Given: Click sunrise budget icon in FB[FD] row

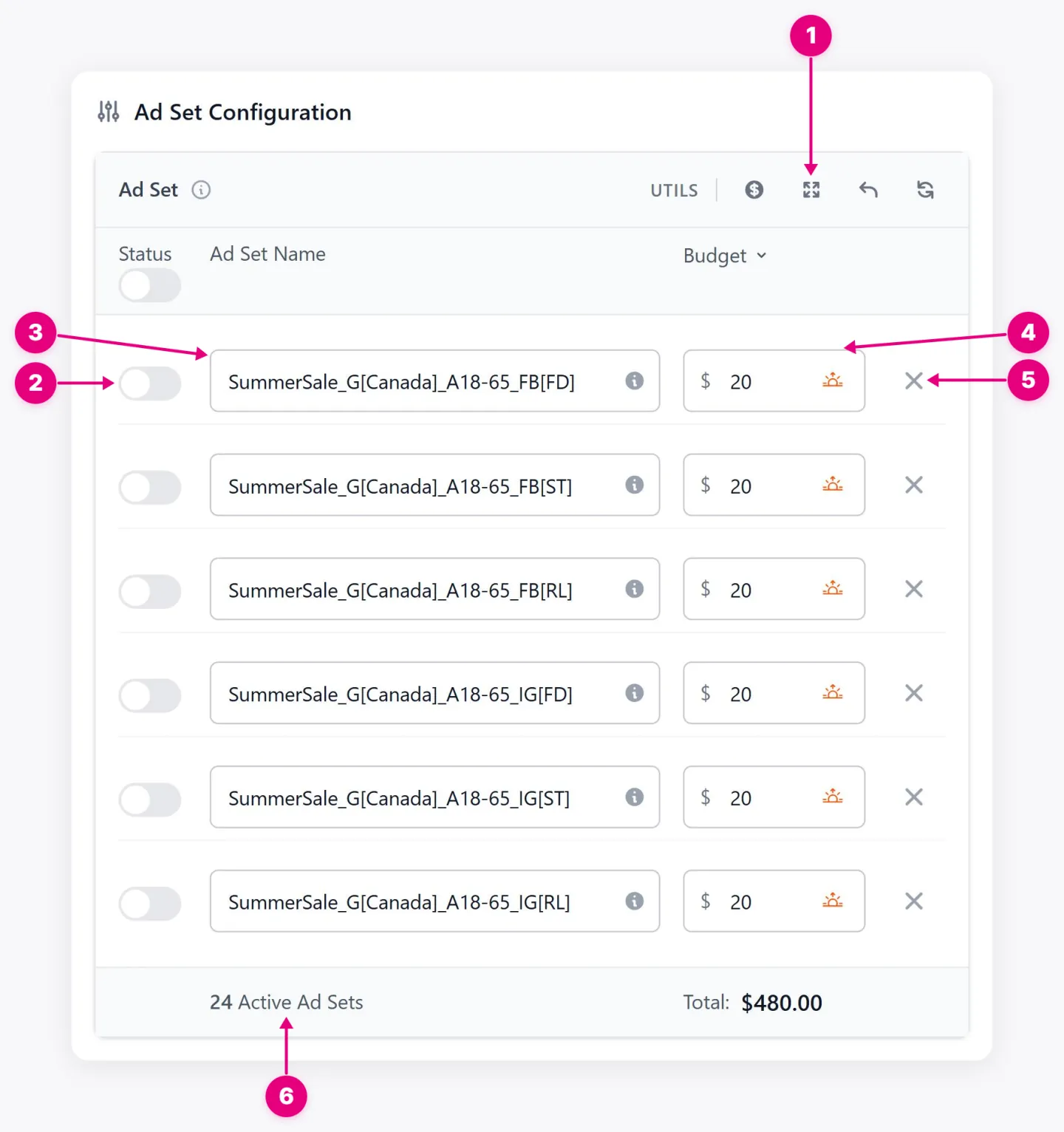Looking at the screenshot, I should pyautogui.click(x=833, y=381).
